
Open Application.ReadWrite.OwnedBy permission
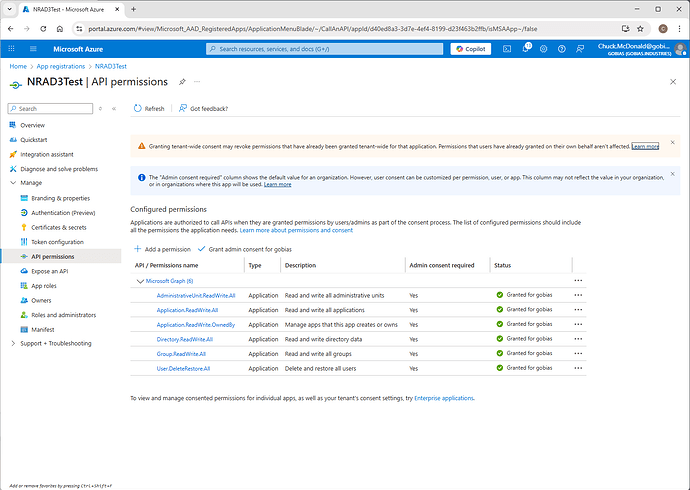coord(196,325)
